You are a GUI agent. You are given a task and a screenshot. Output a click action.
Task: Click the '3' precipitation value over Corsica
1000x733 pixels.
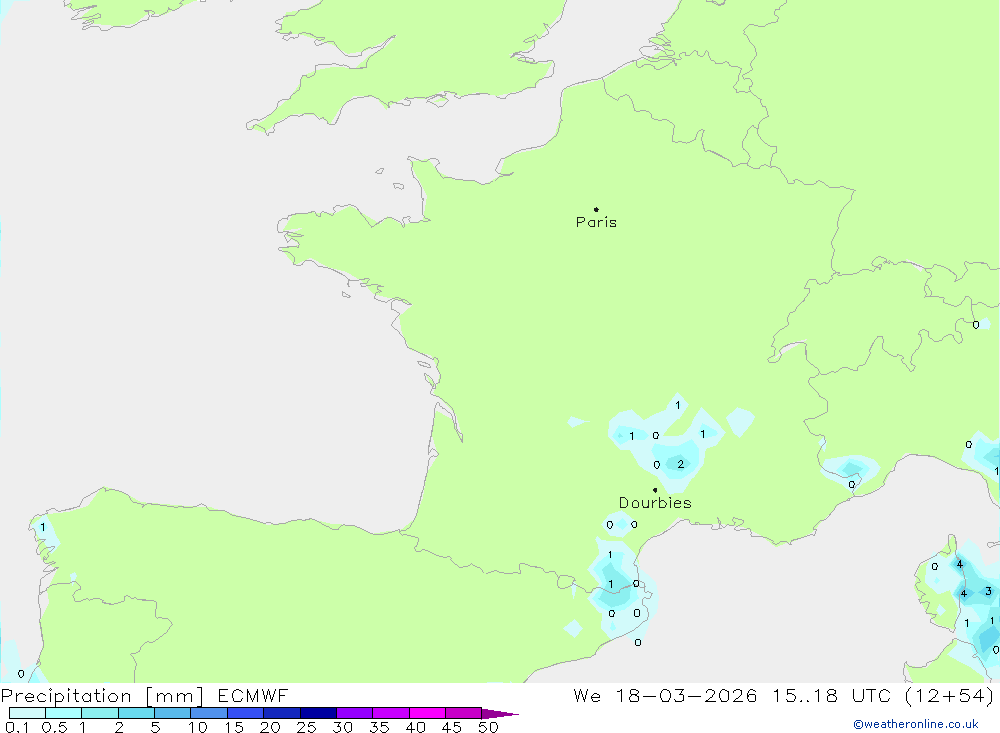[x=989, y=591]
